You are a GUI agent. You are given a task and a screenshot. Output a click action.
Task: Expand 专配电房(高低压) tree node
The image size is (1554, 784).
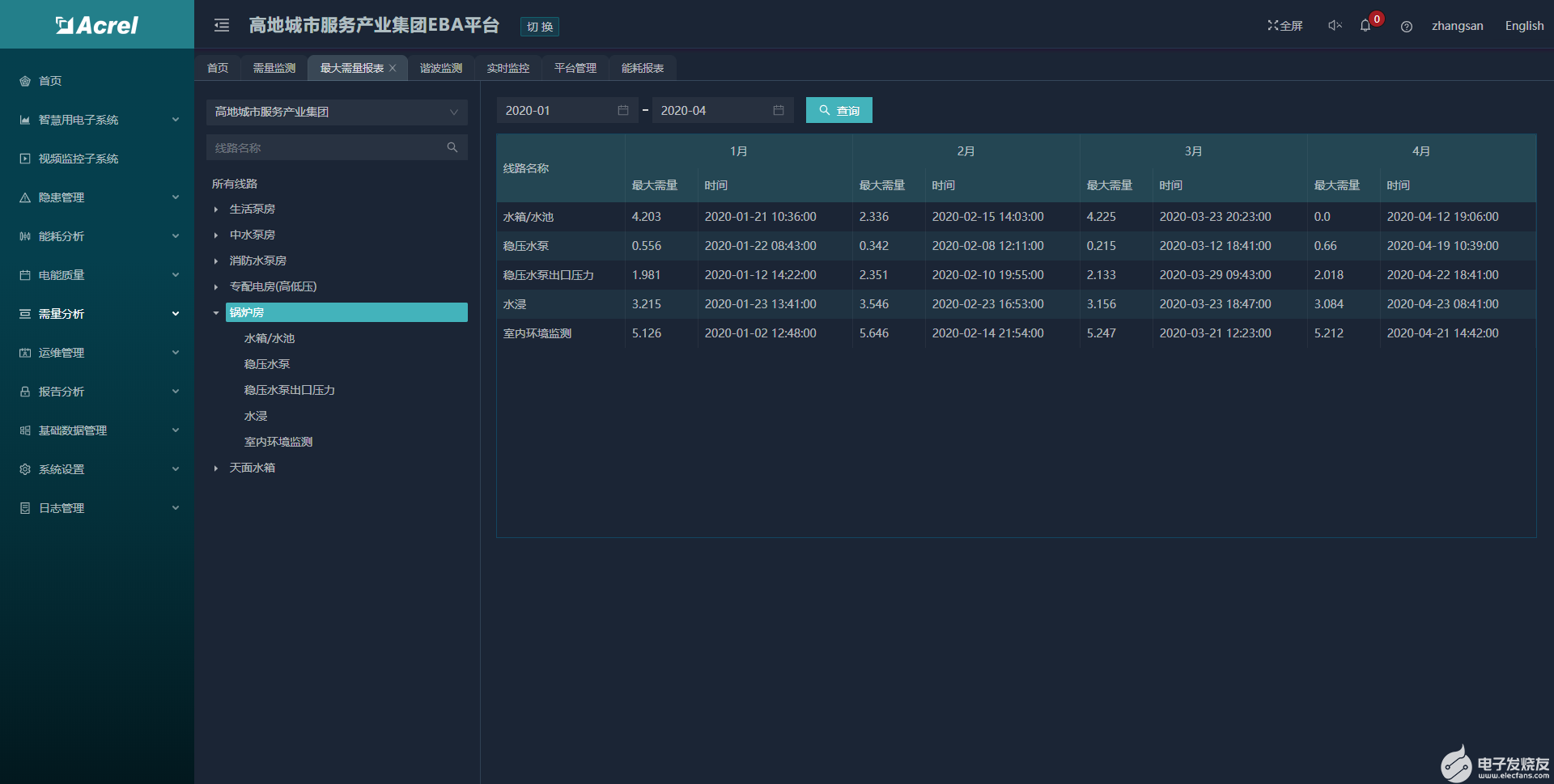pyautogui.click(x=216, y=287)
